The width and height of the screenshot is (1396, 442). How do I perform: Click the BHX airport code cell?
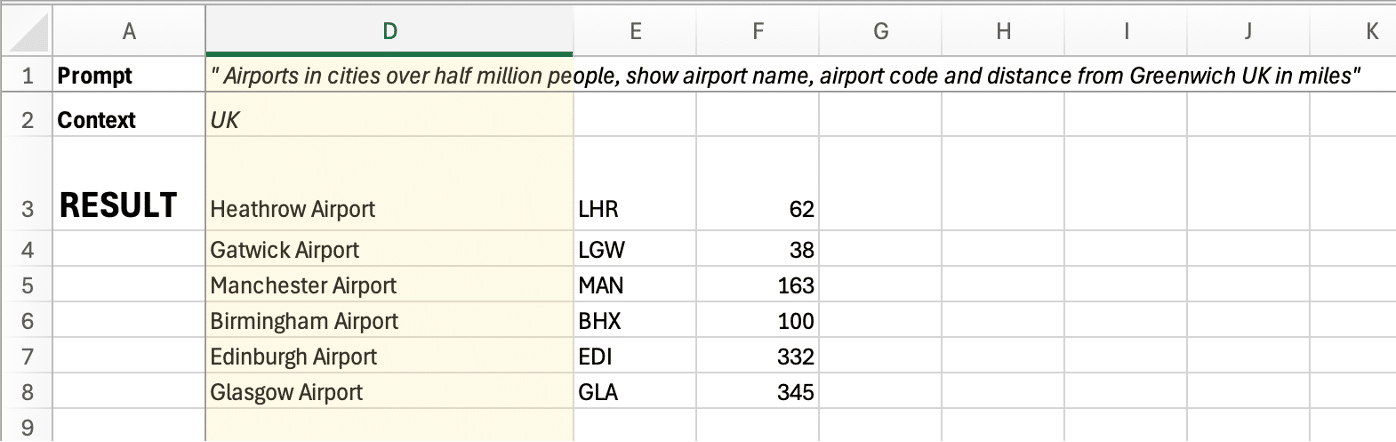coord(634,321)
